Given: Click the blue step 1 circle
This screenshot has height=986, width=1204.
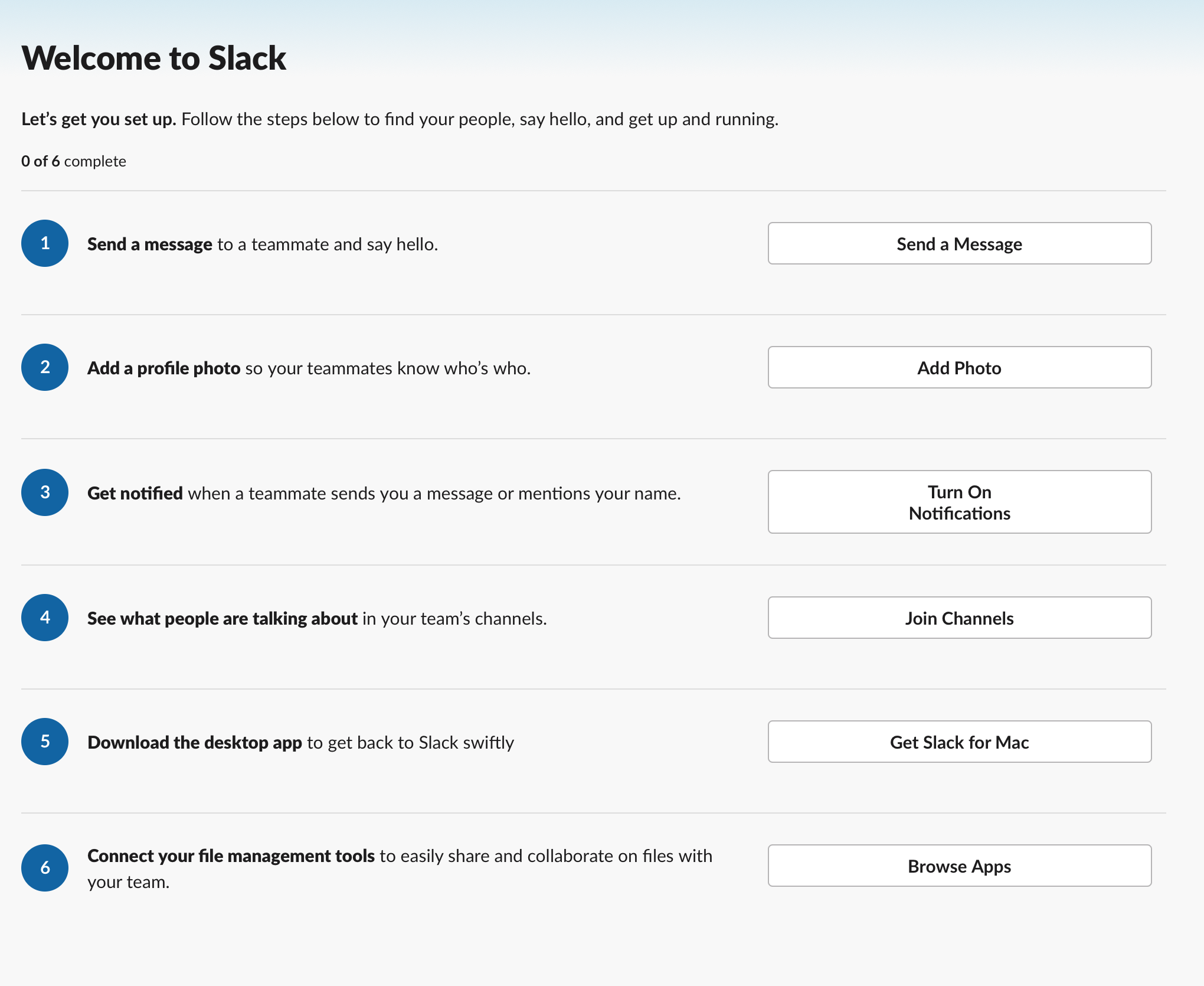Looking at the screenshot, I should [x=45, y=243].
